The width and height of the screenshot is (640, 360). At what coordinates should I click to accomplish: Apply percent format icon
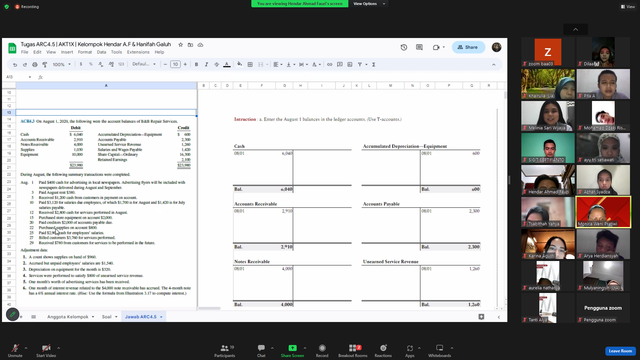pyautogui.click(x=91, y=64)
